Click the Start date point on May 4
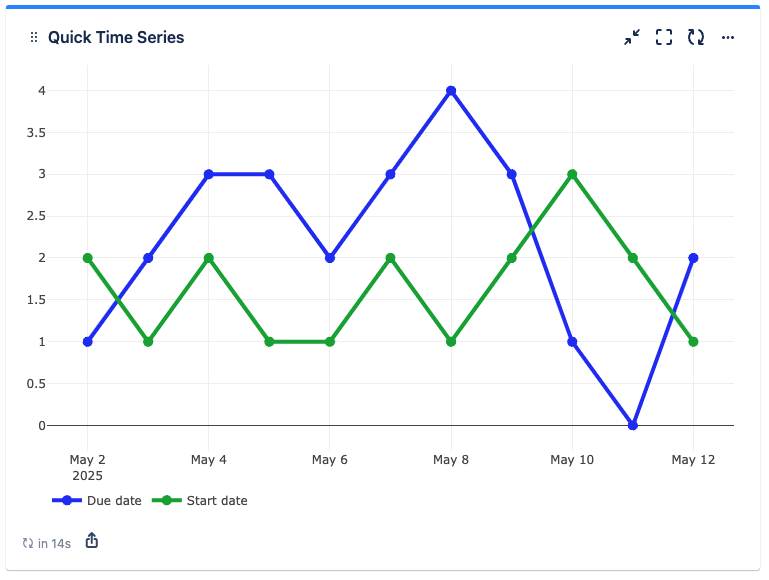 coord(209,258)
